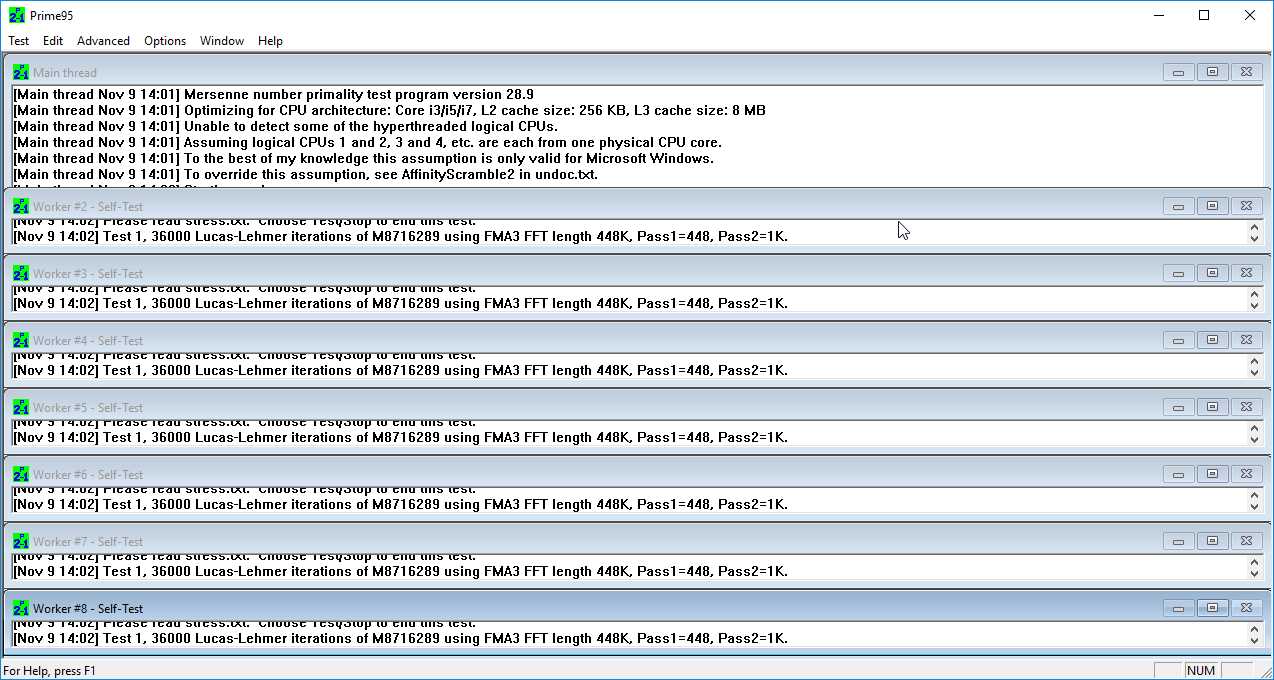Open the Help menu
Screen dimensions: 1274x680
pyautogui.click(x=270, y=41)
